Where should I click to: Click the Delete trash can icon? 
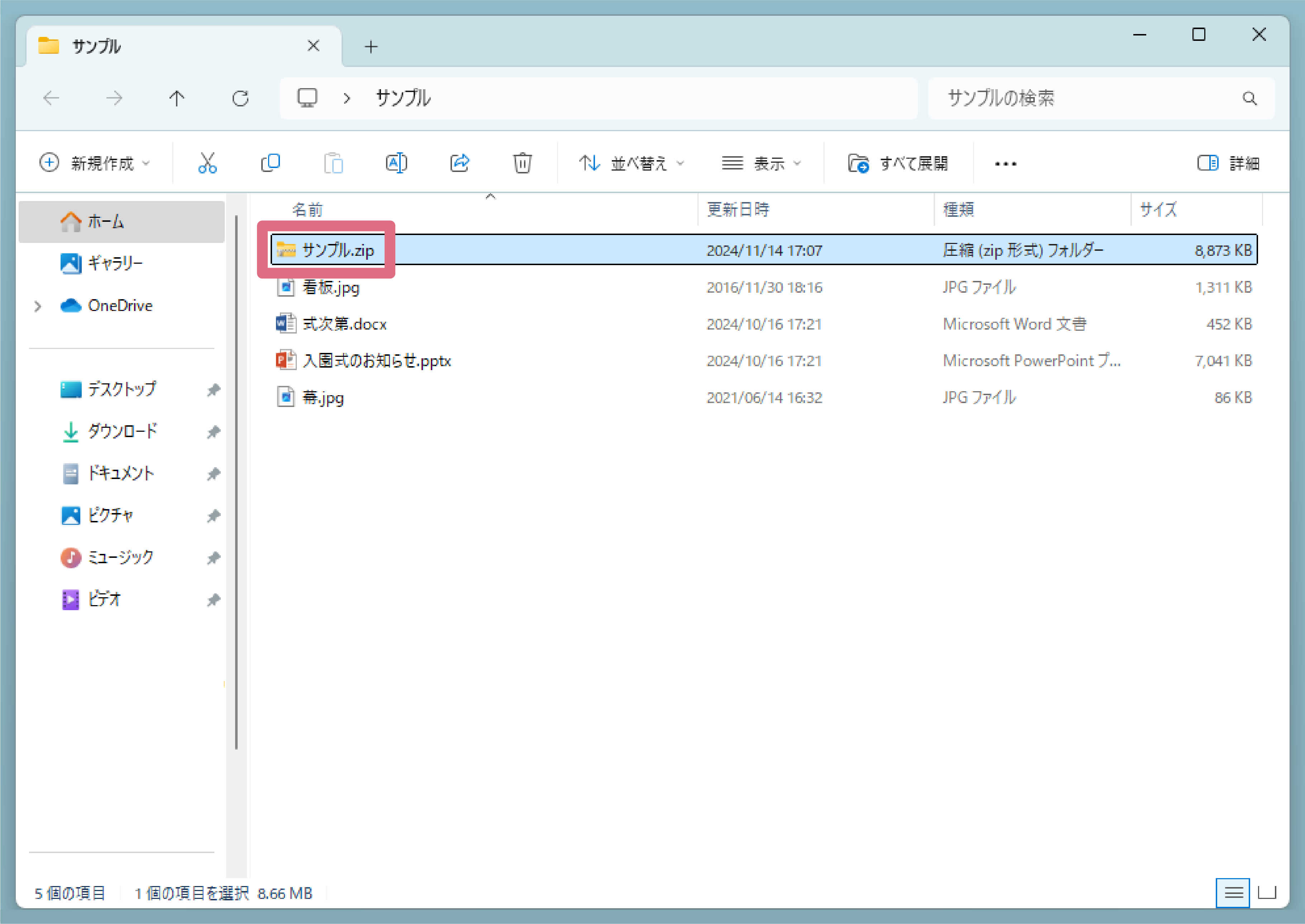pos(522,163)
